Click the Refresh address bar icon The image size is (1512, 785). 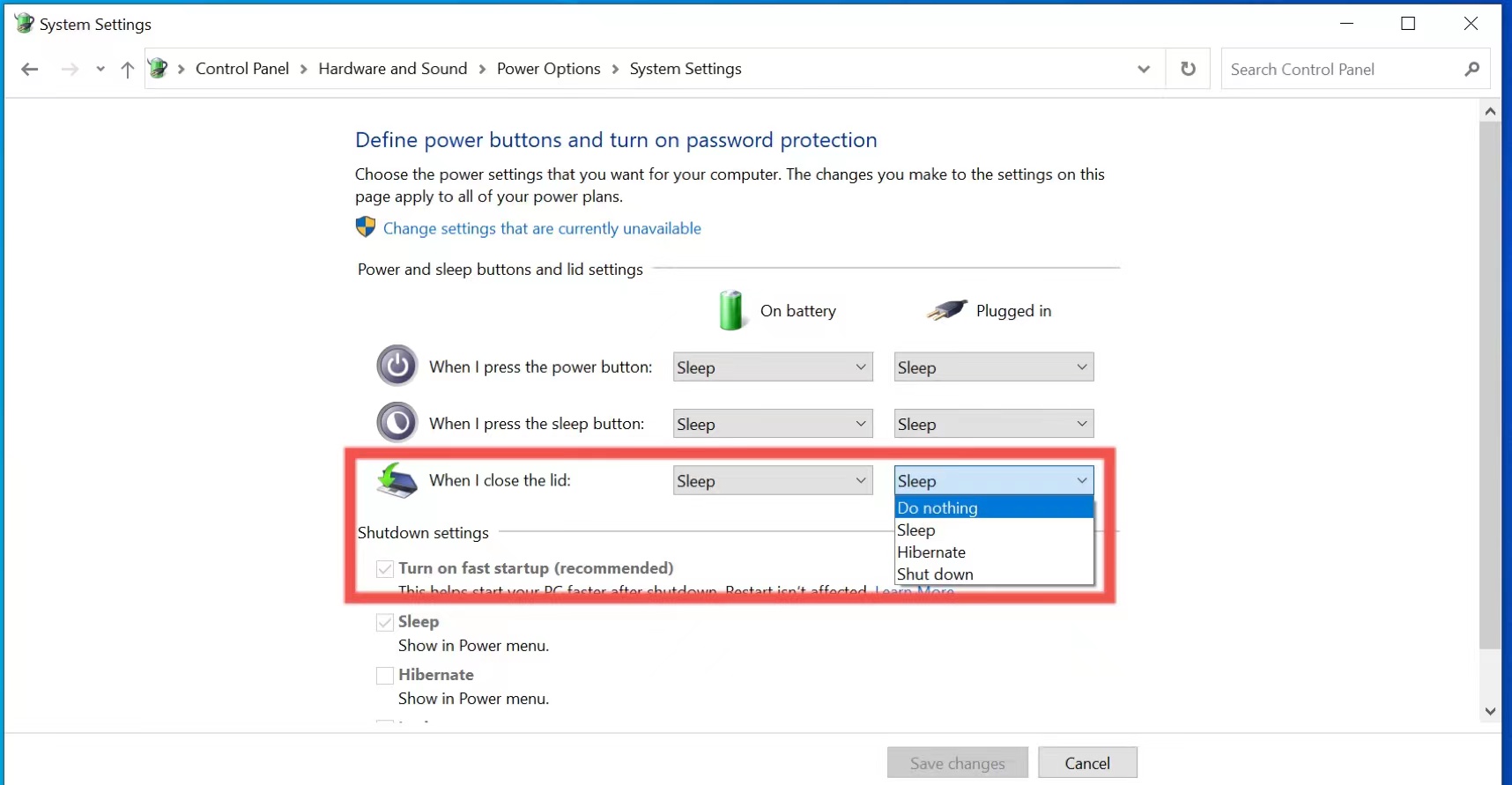coord(1188,69)
